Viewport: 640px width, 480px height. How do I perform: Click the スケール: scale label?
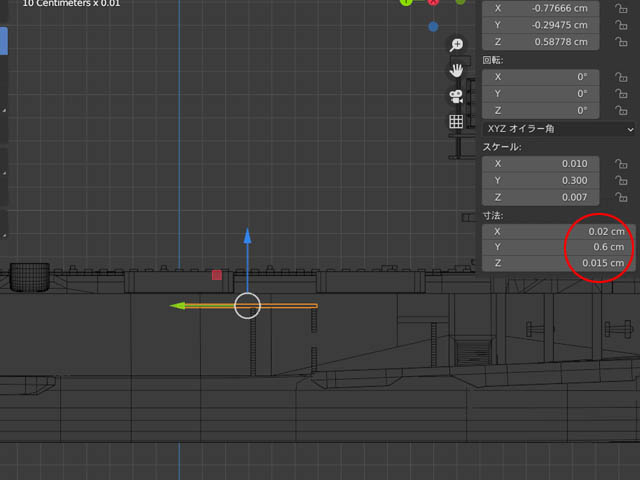502,147
